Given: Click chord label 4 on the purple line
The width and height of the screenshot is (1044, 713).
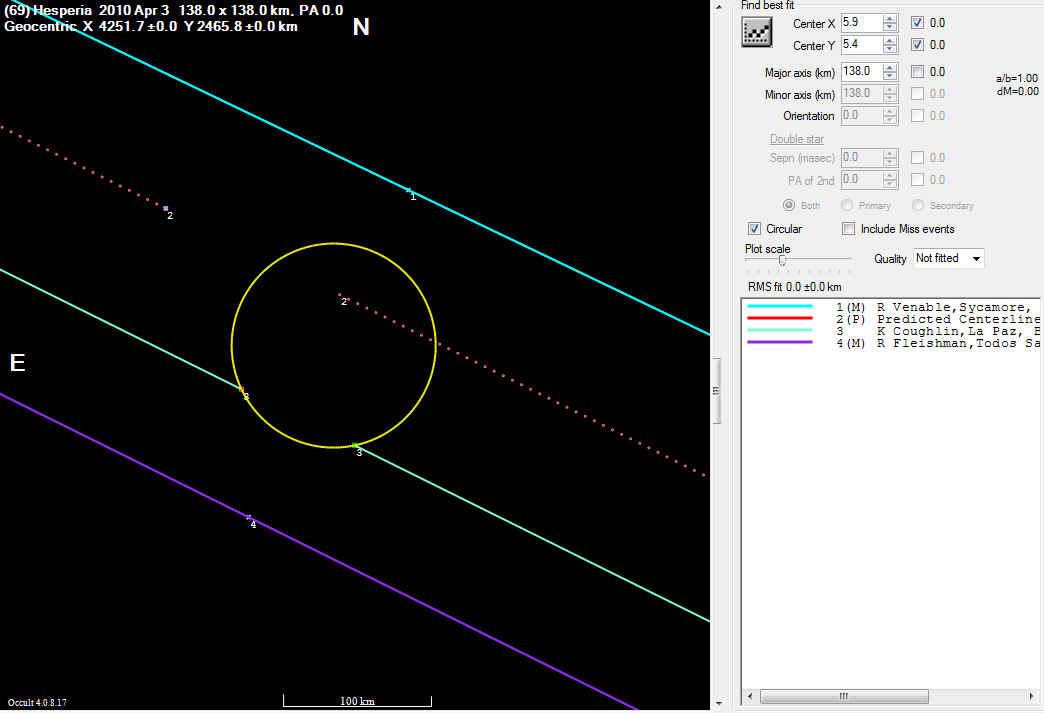Looking at the screenshot, I should click(253, 525).
